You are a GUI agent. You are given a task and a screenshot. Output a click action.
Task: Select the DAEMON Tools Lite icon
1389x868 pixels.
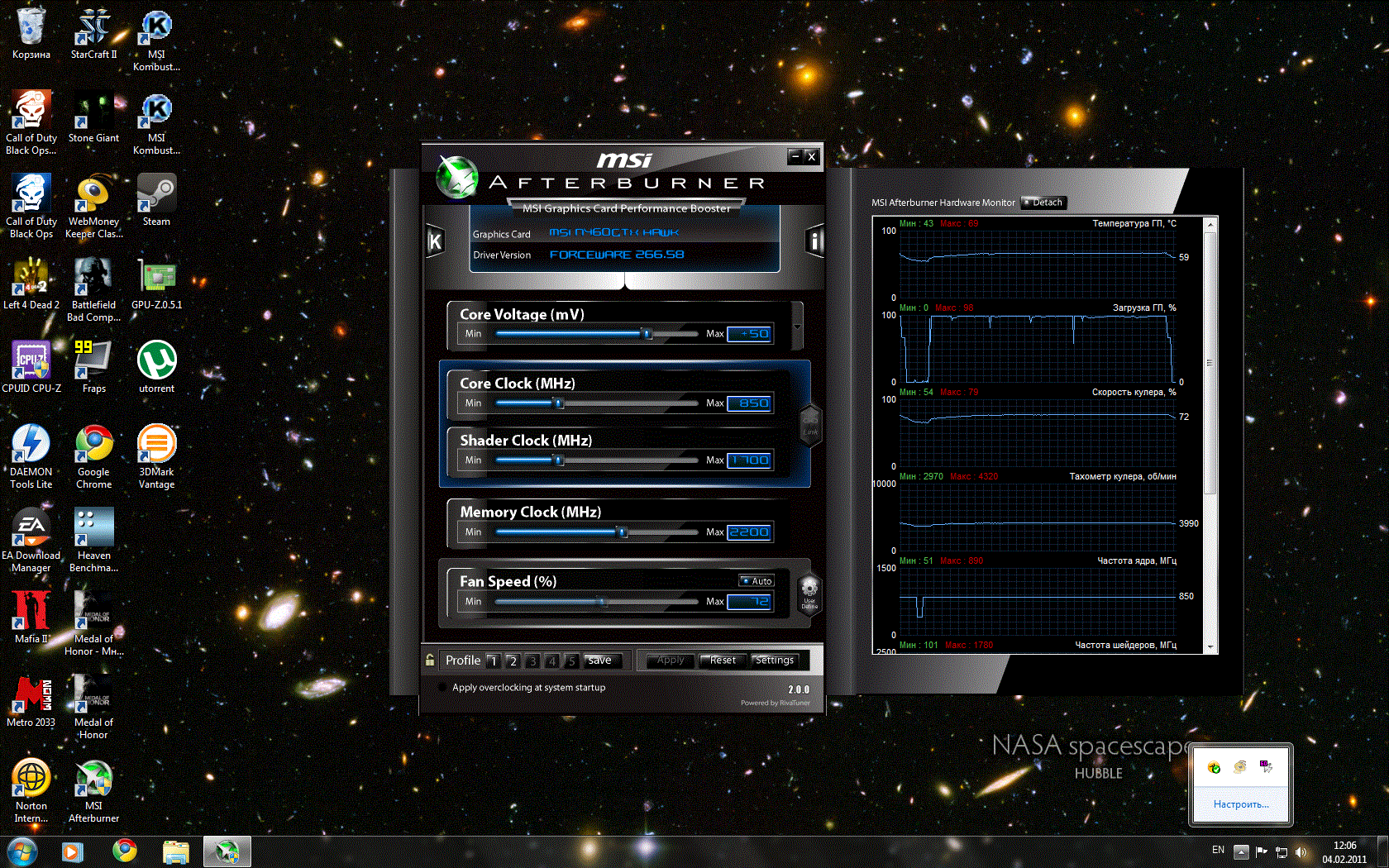click(x=31, y=457)
